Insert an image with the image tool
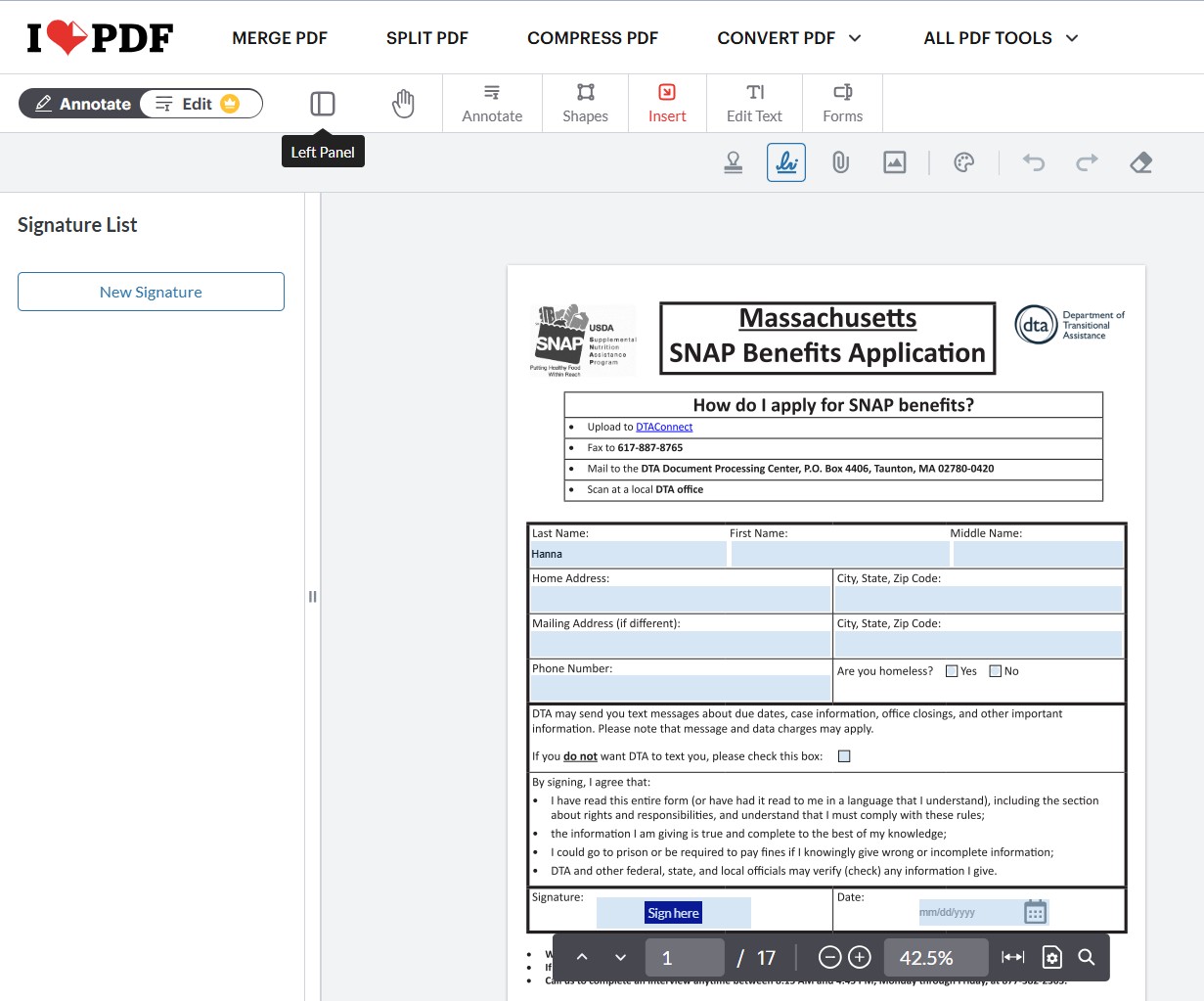The width and height of the screenshot is (1204, 1001). [894, 162]
